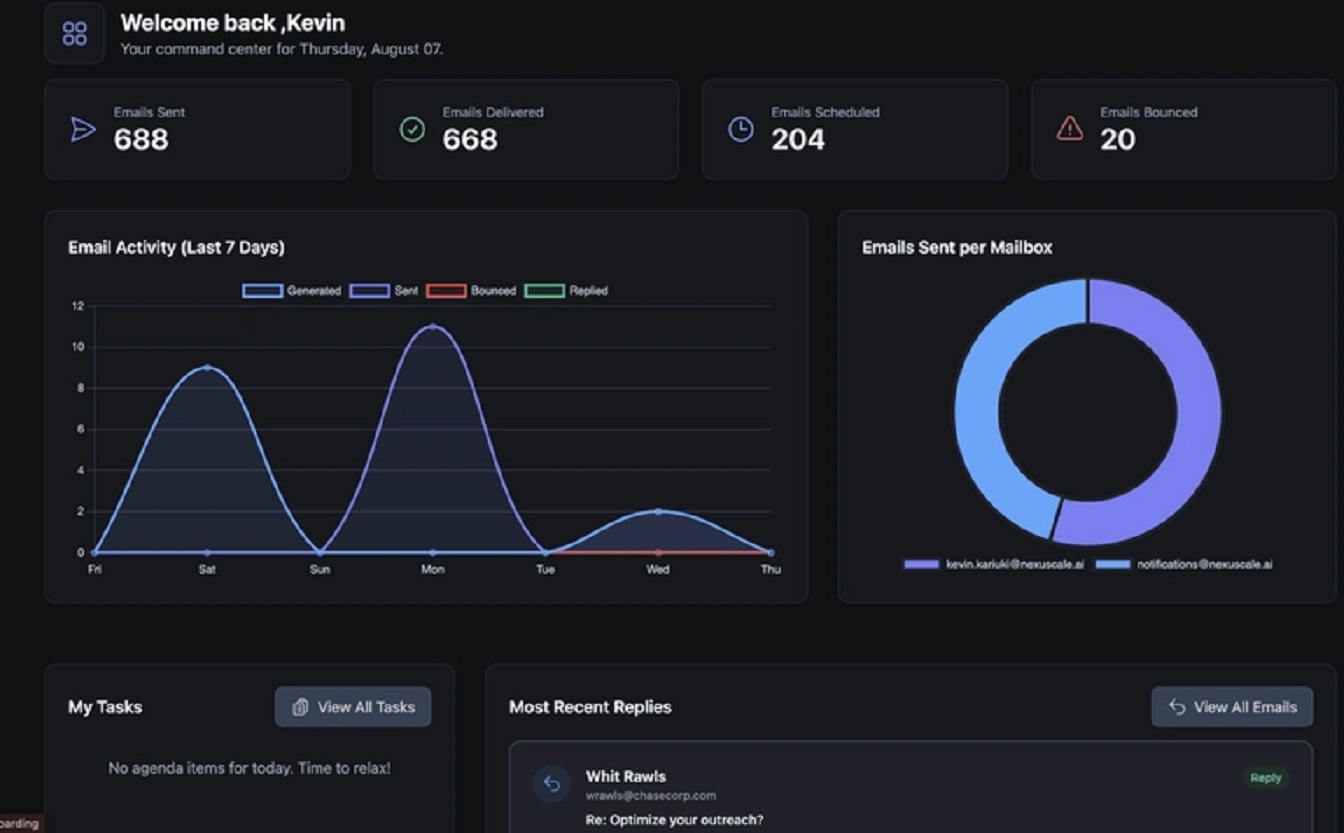Click the arrow icon in View All Emails

click(x=1177, y=707)
